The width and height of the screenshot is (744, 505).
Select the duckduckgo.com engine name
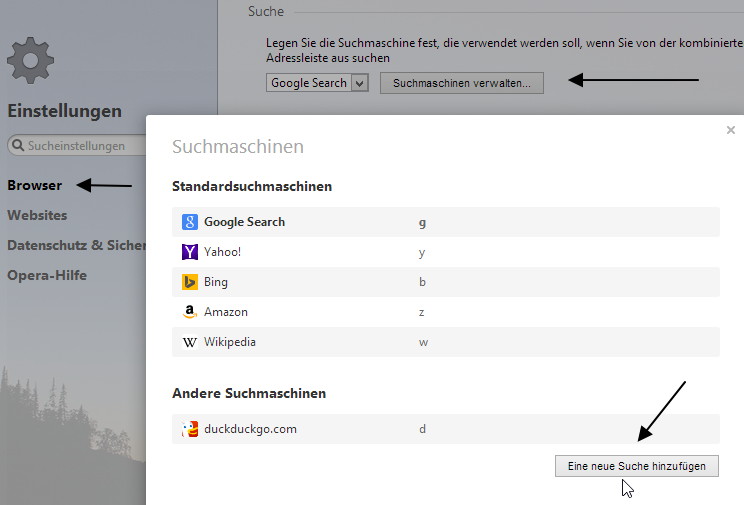pos(250,429)
